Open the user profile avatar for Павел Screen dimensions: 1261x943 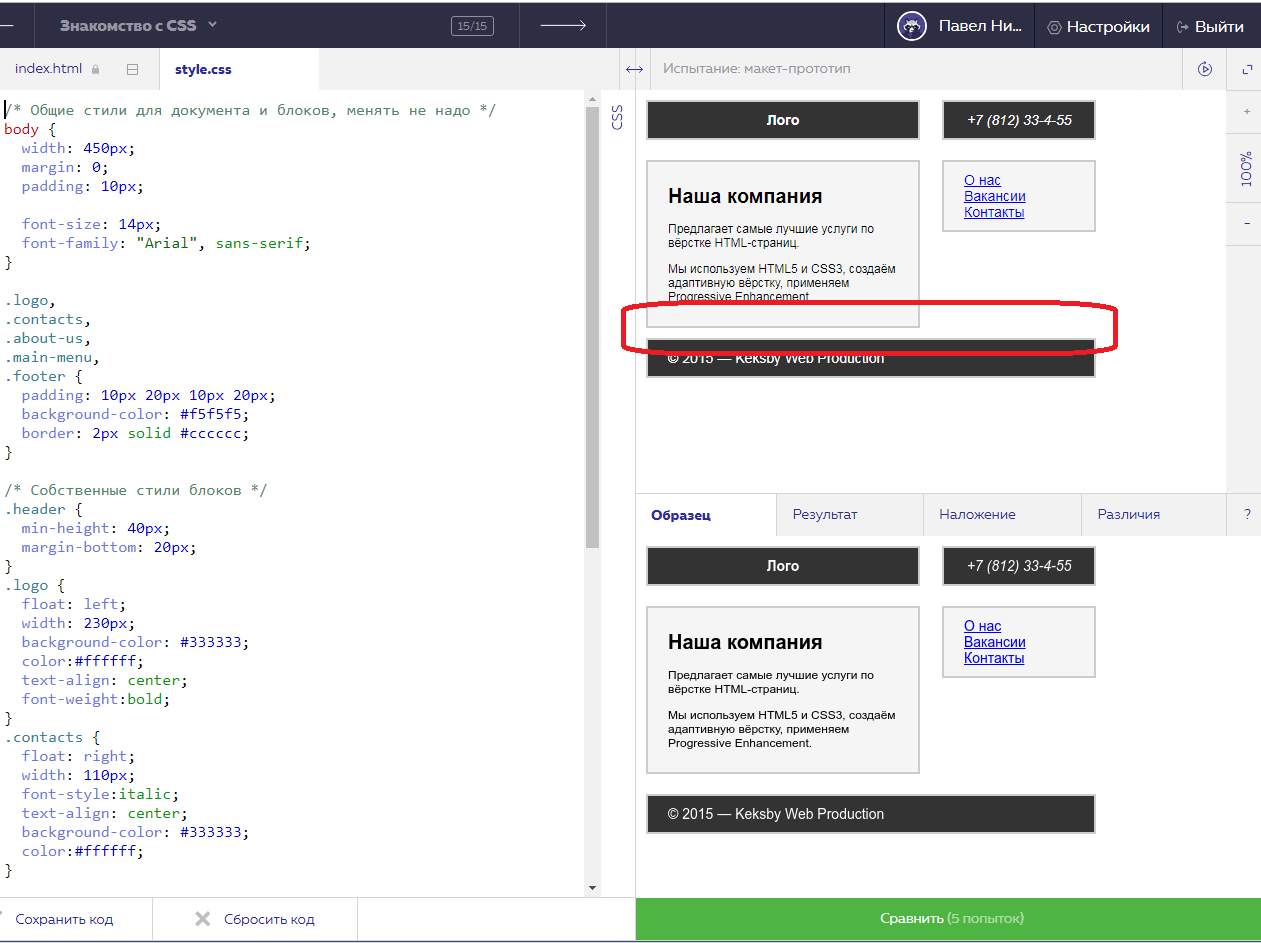pyautogui.click(x=911, y=25)
